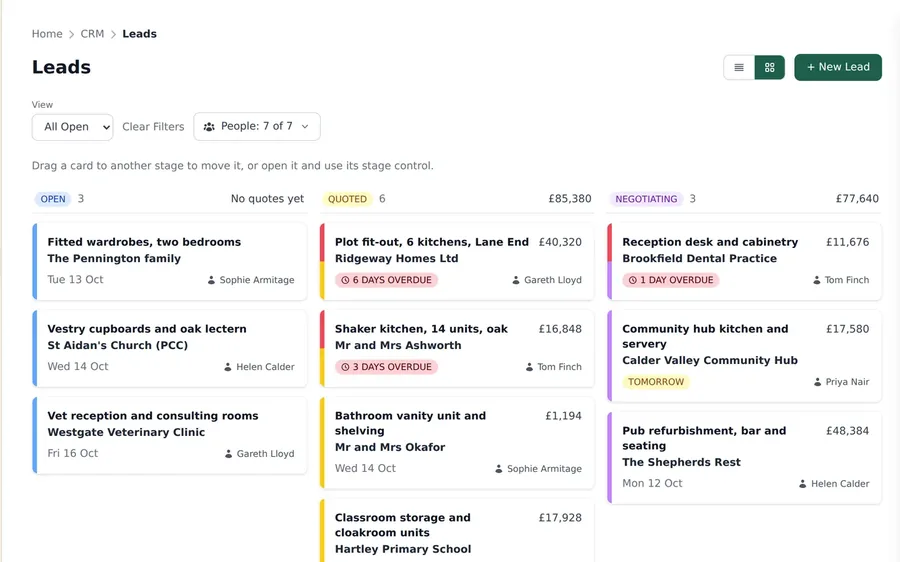The height and width of the screenshot is (562, 900).
Task: Click person icon beside Sophie Armitage on Okafor card
Action: [x=499, y=469]
